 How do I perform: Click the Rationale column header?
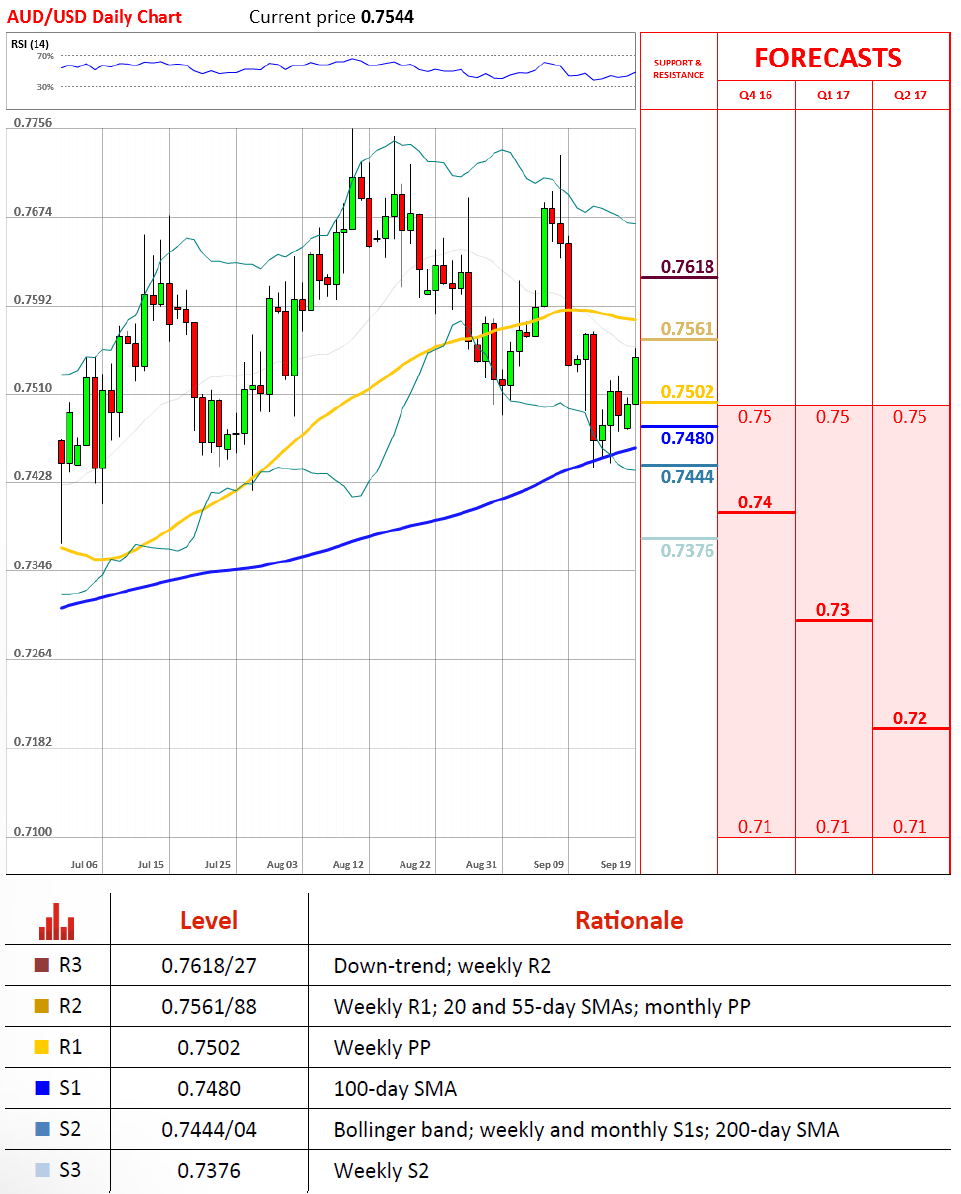[629, 921]
